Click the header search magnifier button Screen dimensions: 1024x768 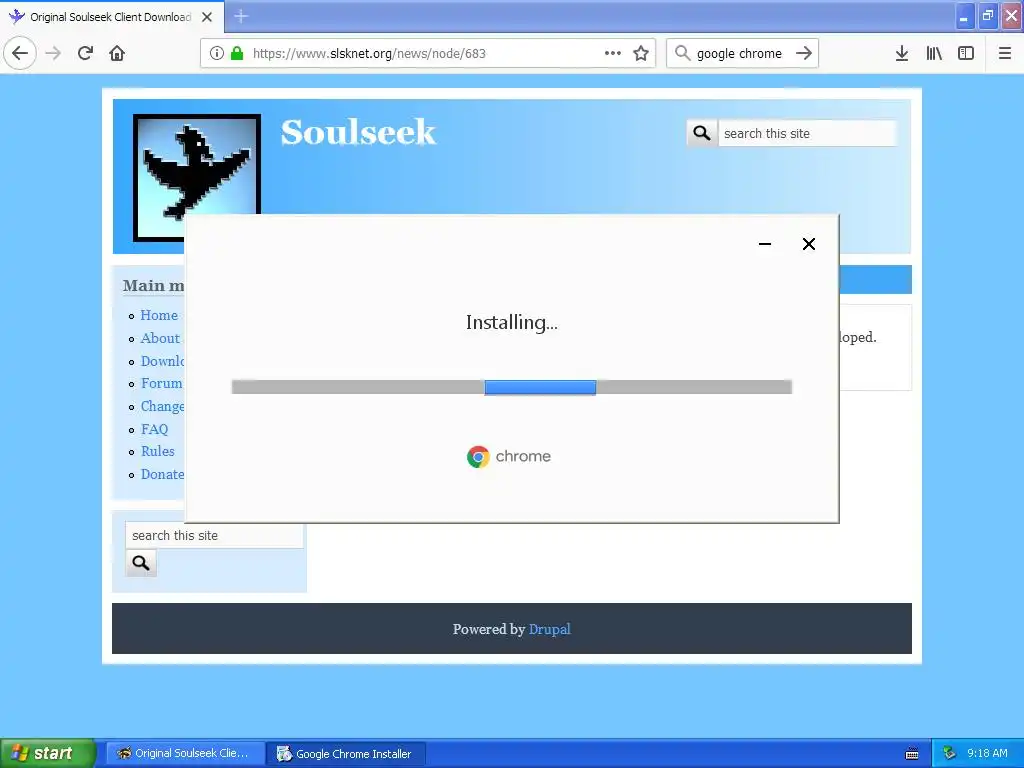702,133
